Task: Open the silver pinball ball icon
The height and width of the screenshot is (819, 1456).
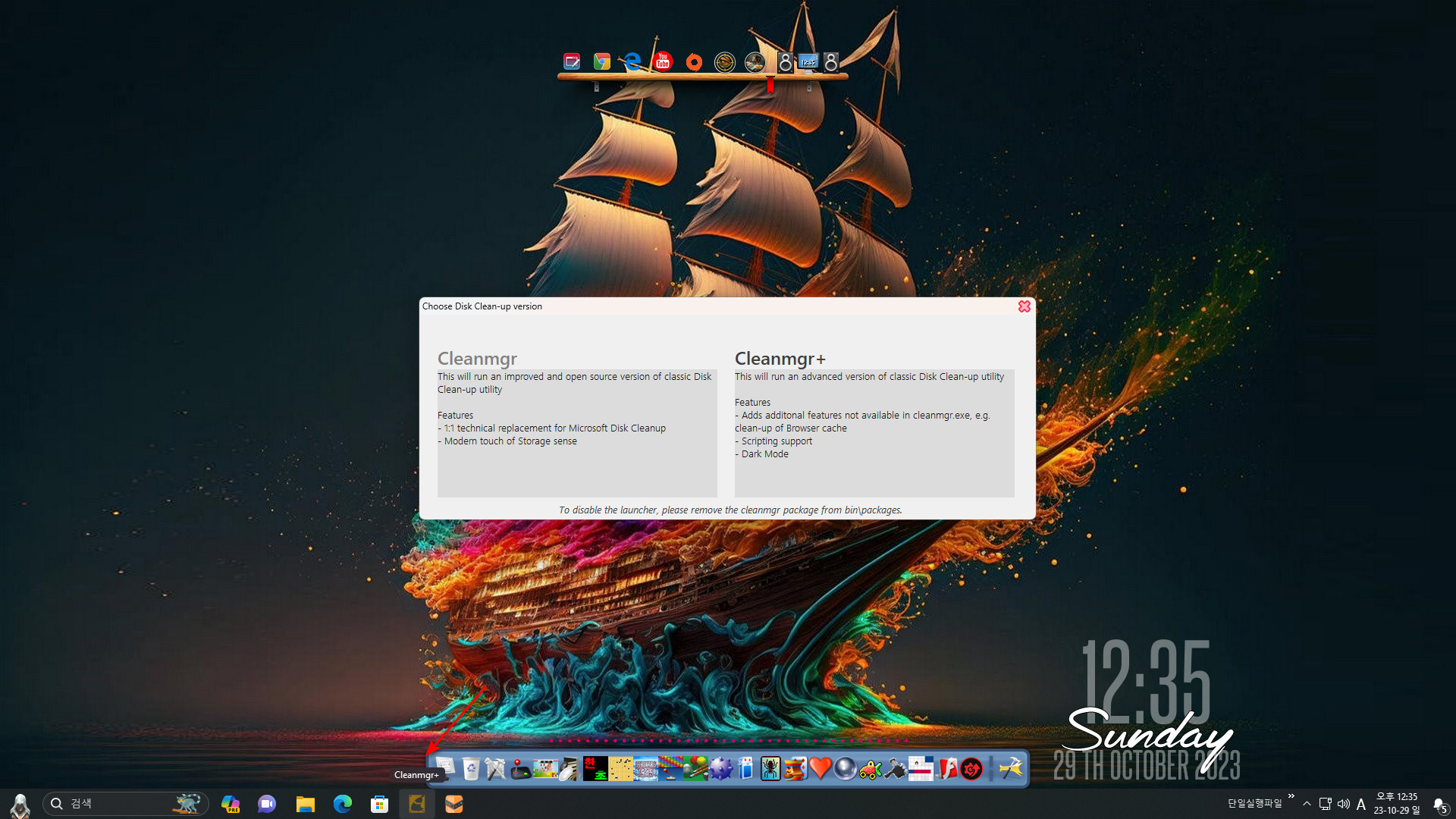Action: pyautogui.click(x=845, y=769)
